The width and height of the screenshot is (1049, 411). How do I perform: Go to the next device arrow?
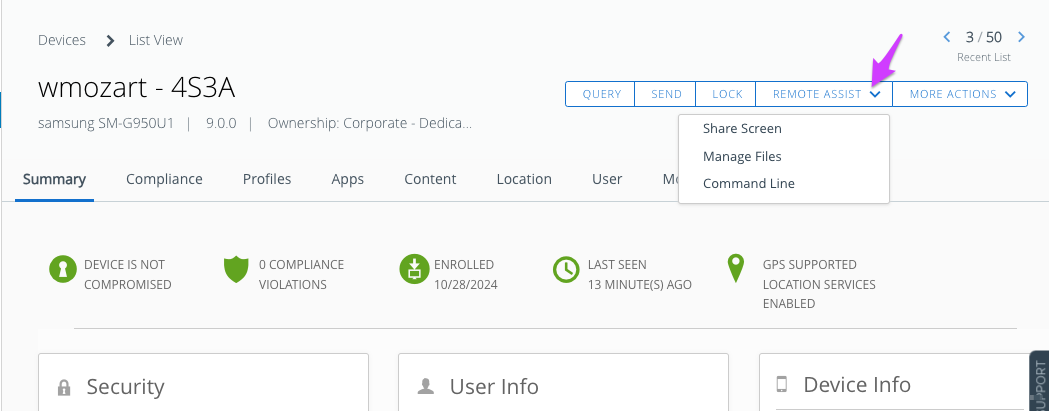click(x=1021, y=37)
